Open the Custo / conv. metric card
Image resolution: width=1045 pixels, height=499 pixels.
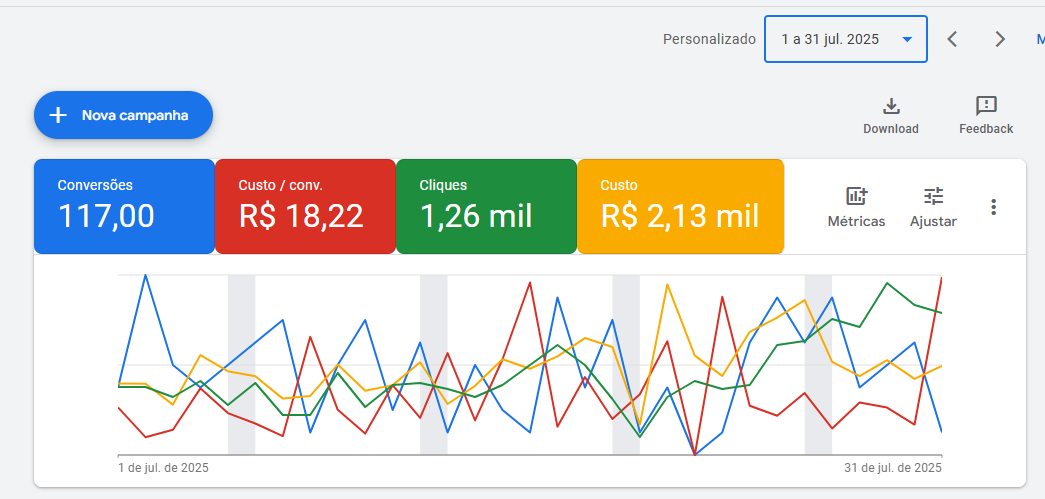click(305, 206)
